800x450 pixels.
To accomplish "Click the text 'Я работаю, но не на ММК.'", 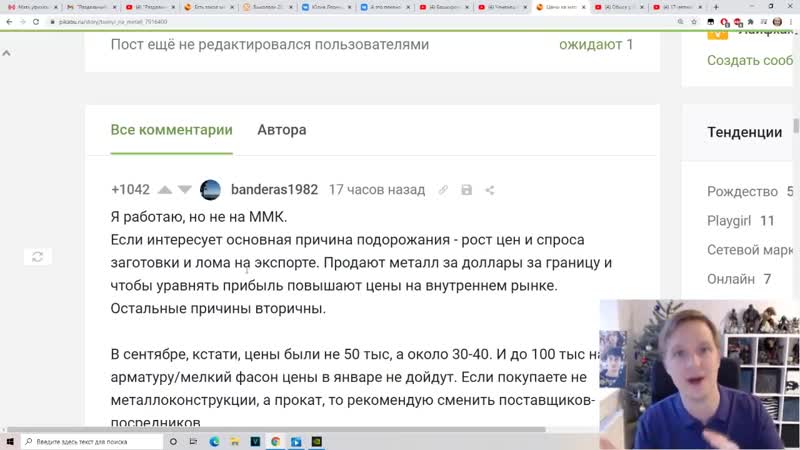I will tap(199, 217).
